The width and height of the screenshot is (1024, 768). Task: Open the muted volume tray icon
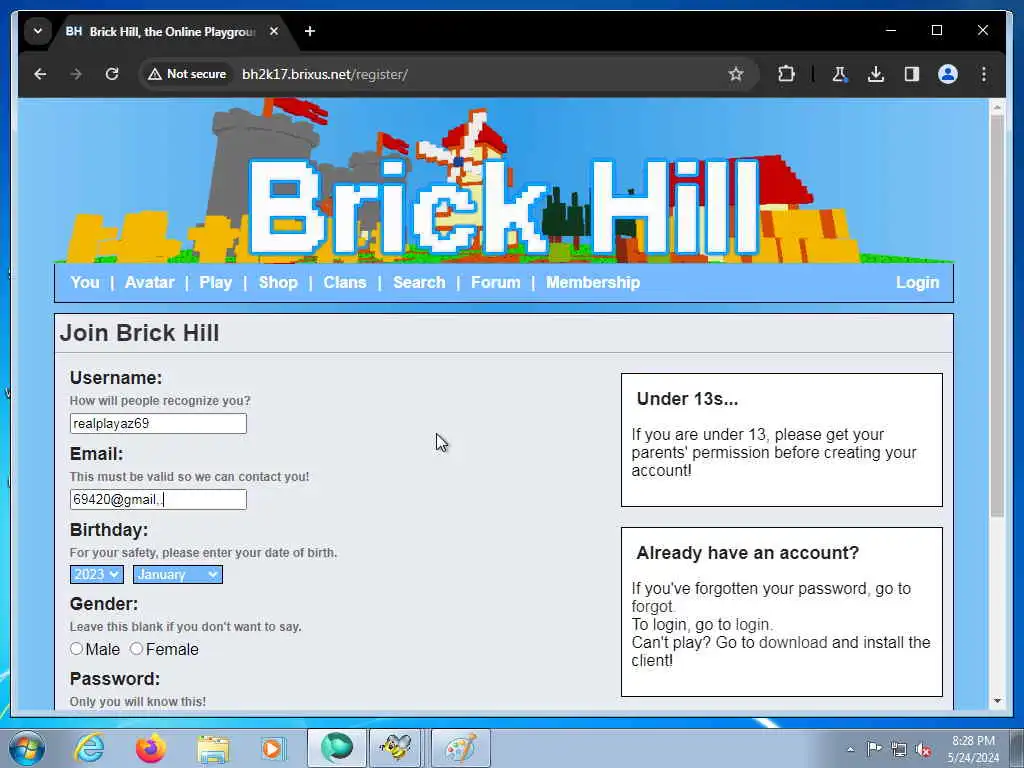click(x=923, y=750)
